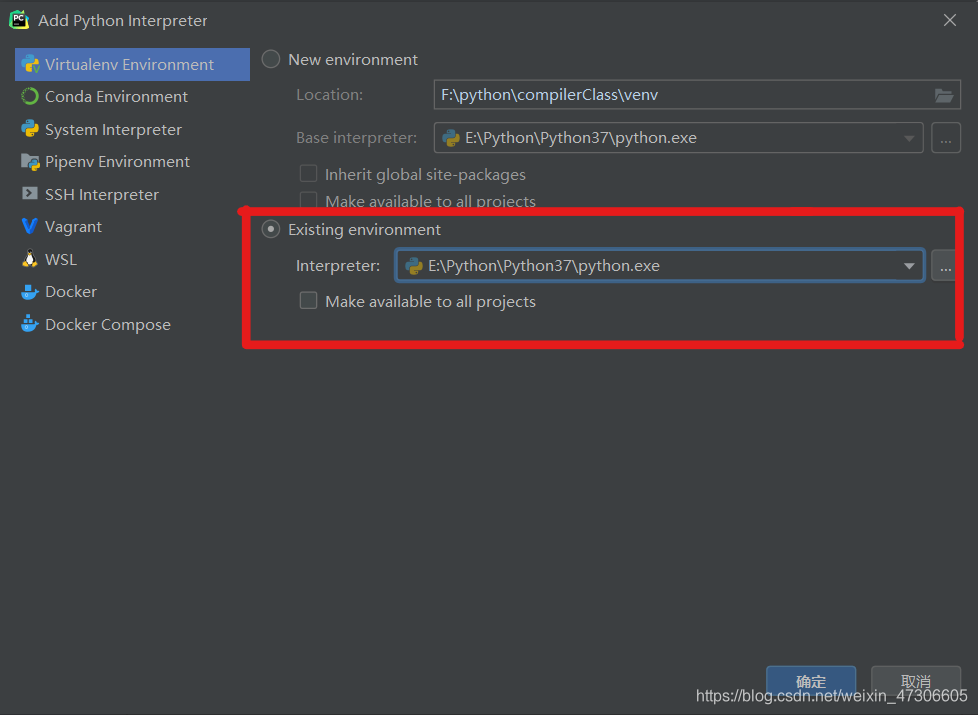Select the Conda Environment option
This screenshot has width=978, height=715.
tap(115, 96)
